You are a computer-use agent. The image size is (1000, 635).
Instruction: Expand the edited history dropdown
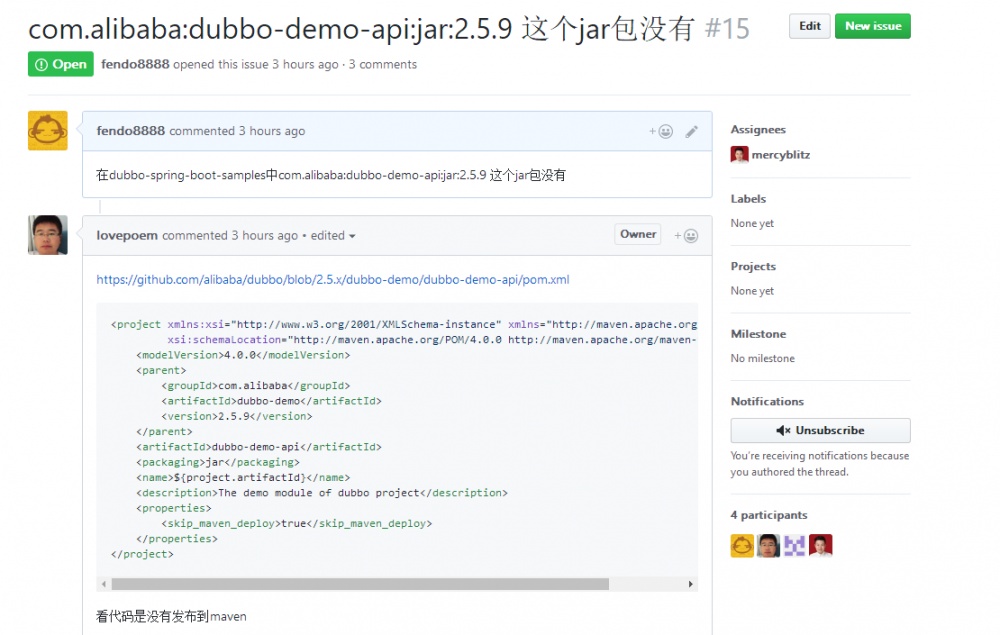pos(333,235)
